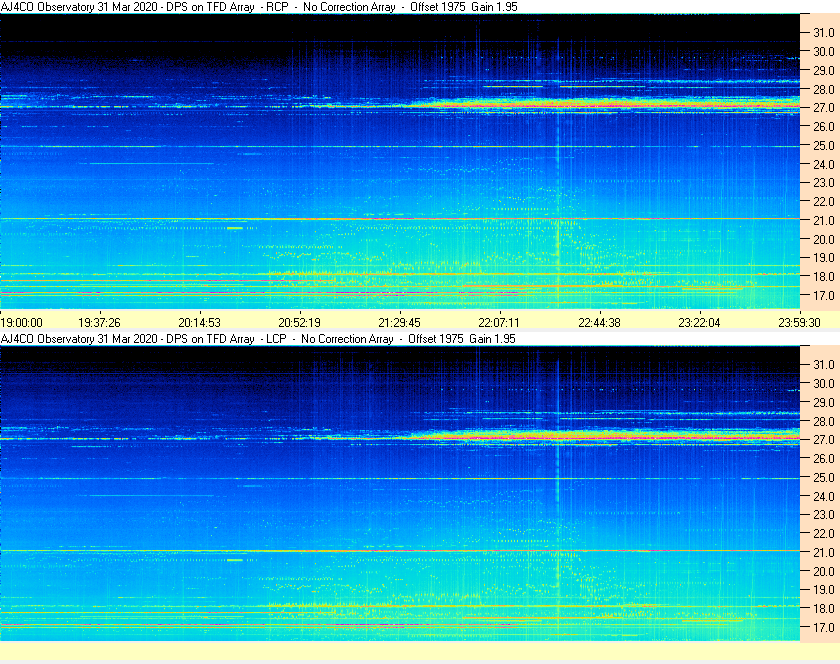Select the 23:22:04 time axis label

click(700, 323)
